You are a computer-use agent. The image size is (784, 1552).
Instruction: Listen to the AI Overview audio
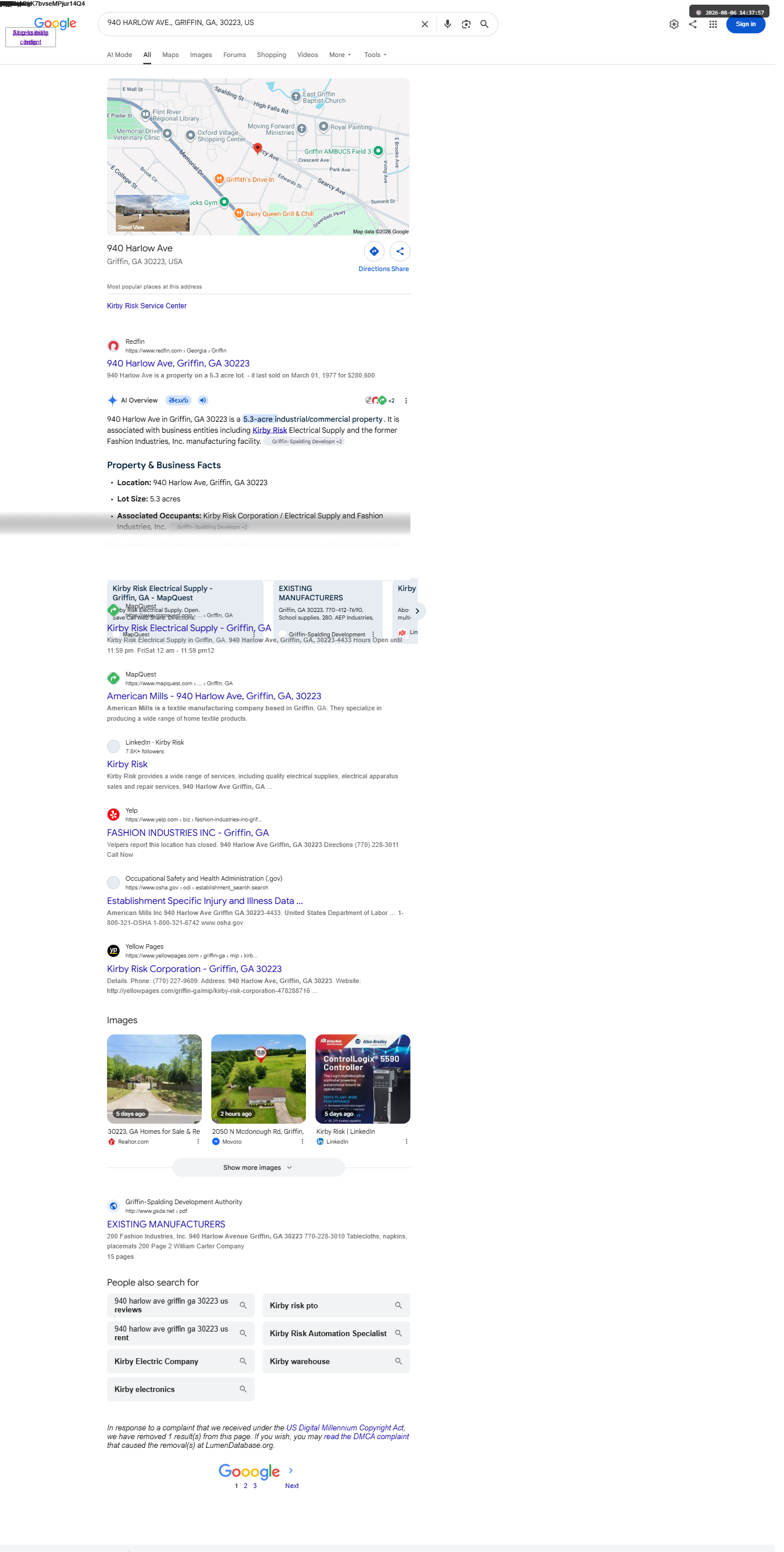click(x=203, y=400)
